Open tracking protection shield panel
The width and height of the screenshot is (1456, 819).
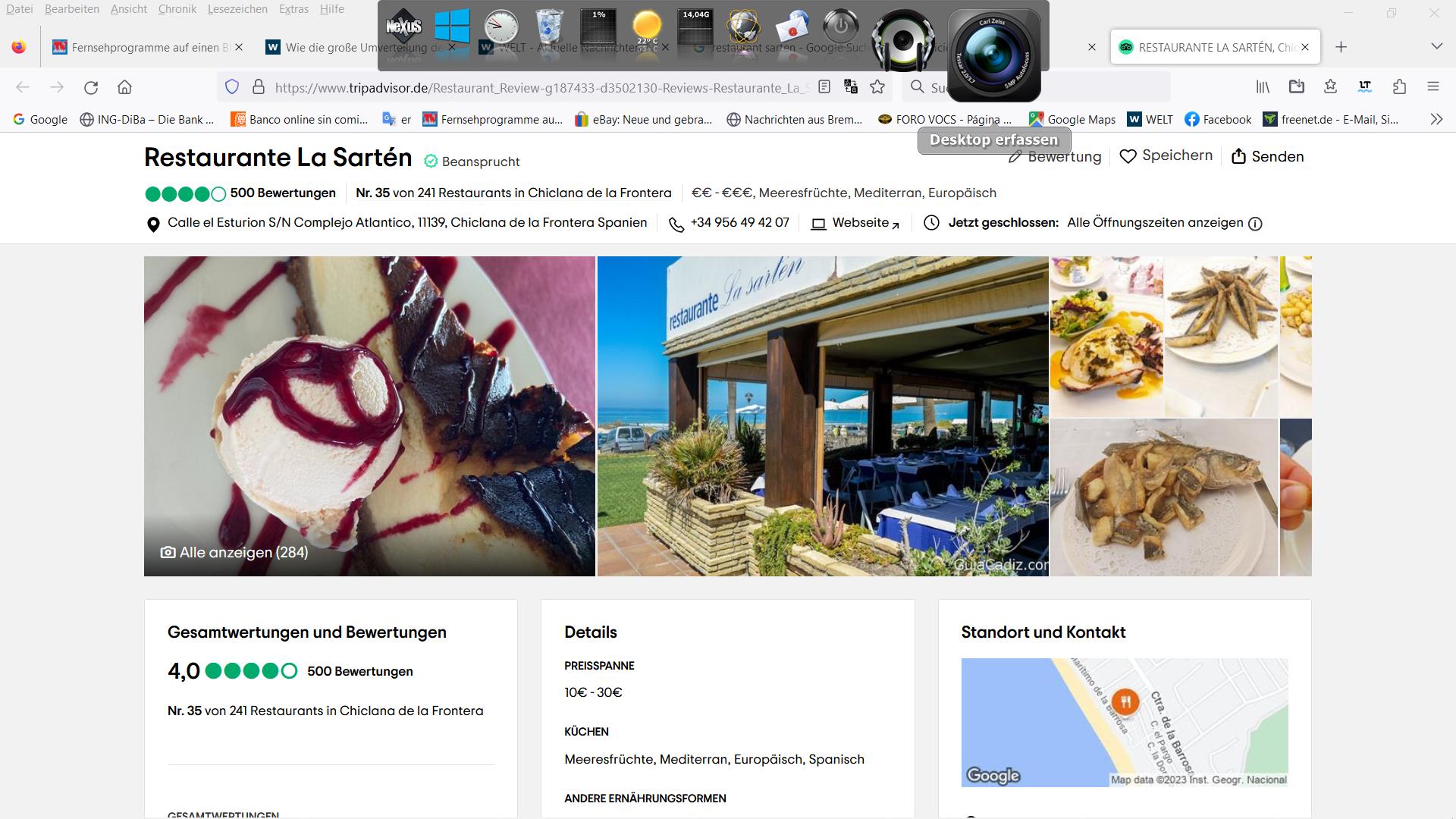(x=232, y=87)
